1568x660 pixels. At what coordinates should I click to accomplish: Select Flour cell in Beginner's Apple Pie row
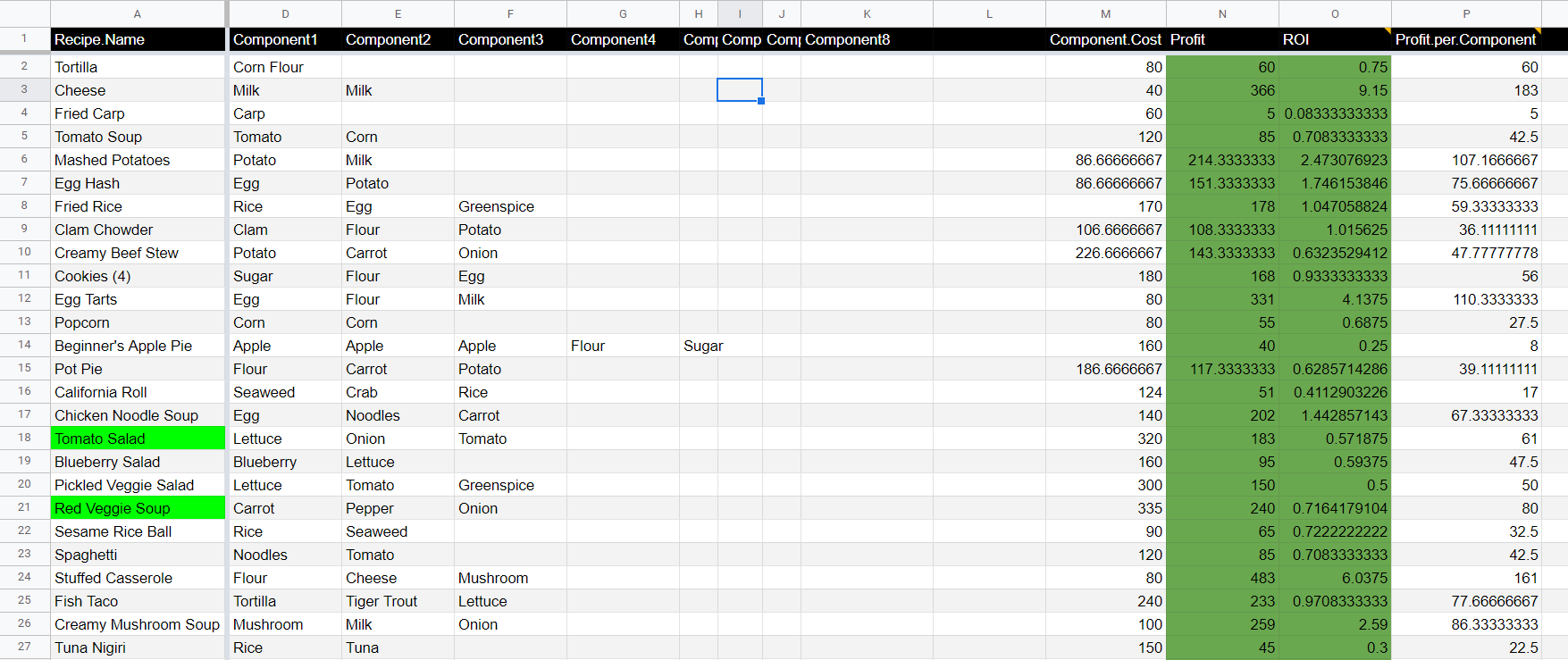click(x=623, y=346)
